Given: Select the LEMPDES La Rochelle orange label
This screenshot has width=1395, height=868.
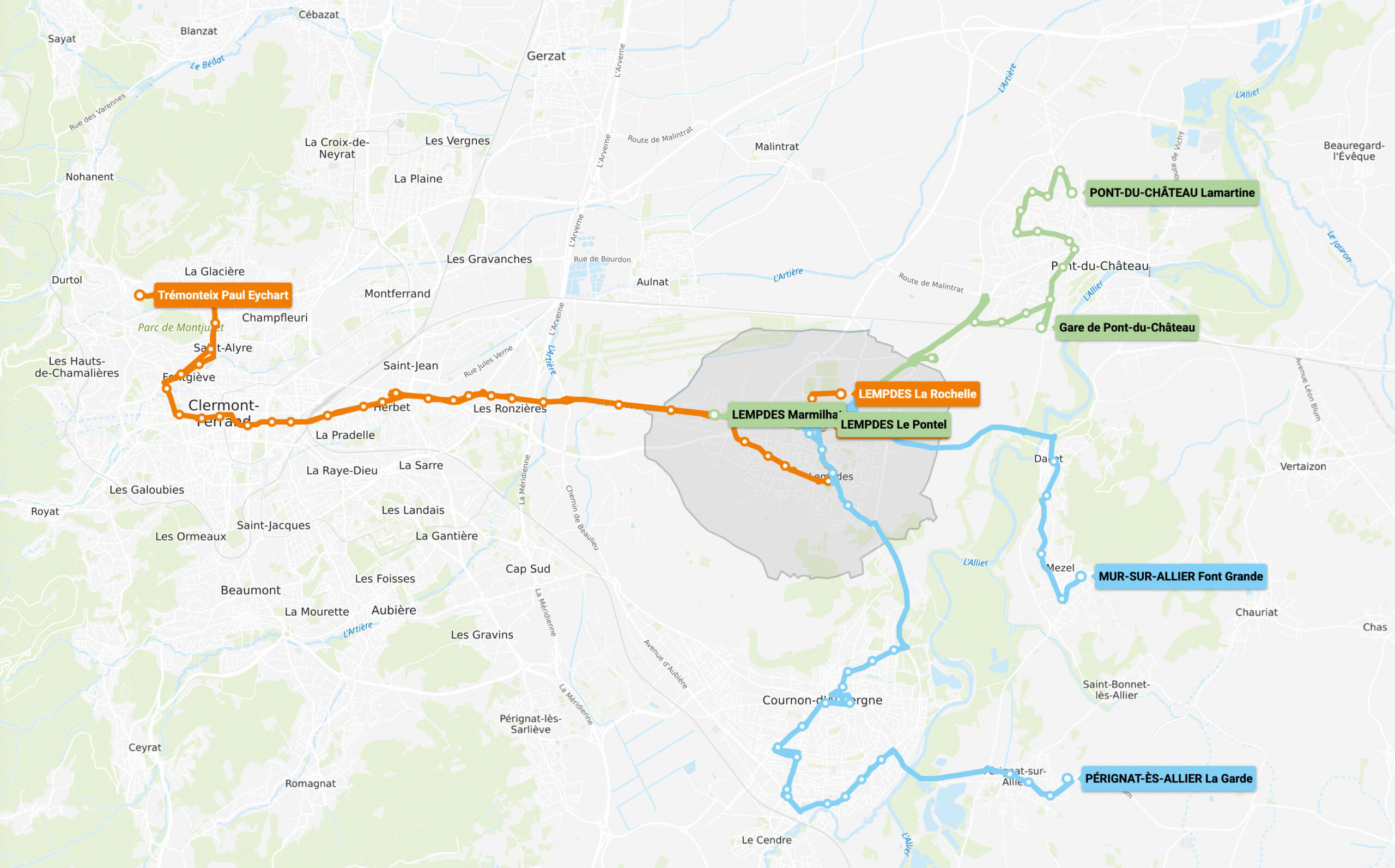Looking at the screenshot, I should tap(917, 394).
